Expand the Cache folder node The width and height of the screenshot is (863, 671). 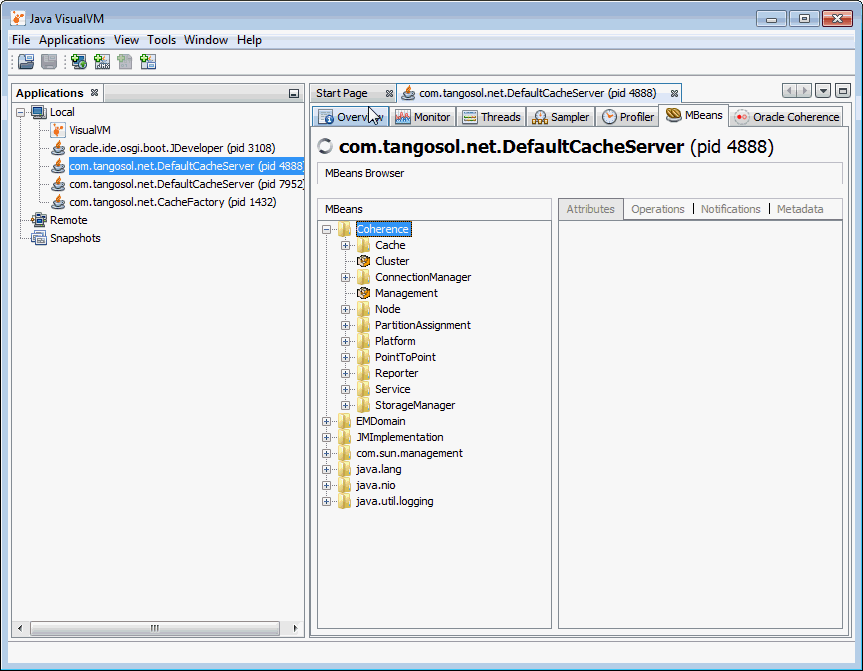coord(345,245)
